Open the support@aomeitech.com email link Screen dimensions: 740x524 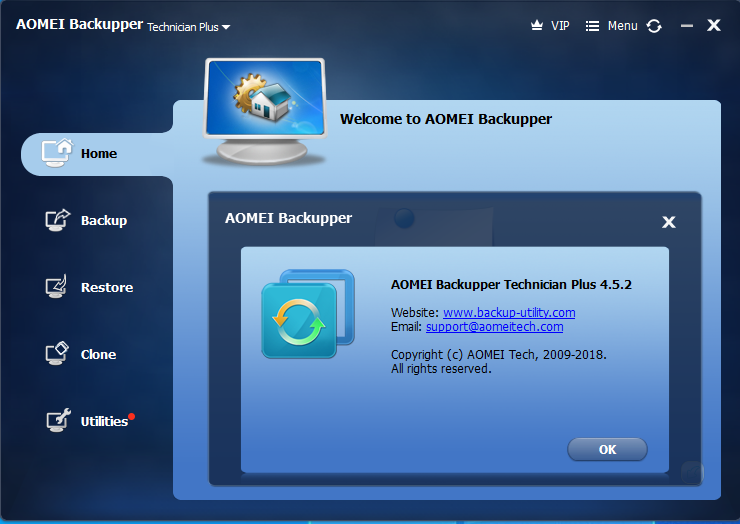point(494,327)
